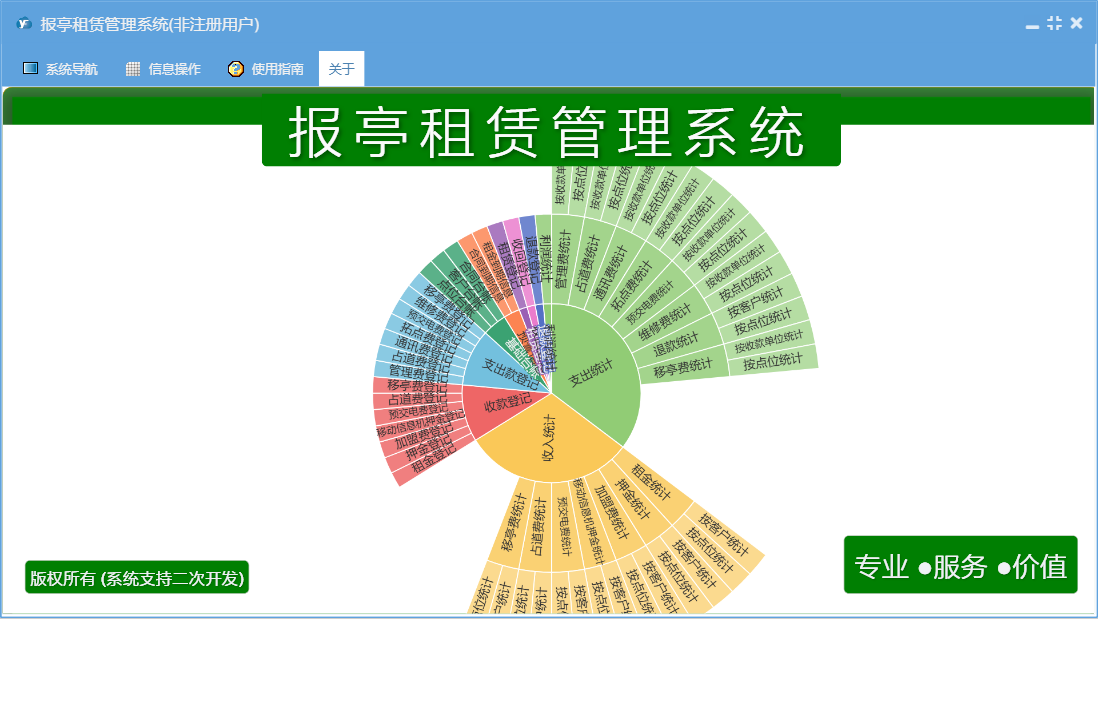This screenshot has height=728, width=1098.
Task: Click the 管理费统计 green segment
Action: pyautogui.click(x=563, y=259)
